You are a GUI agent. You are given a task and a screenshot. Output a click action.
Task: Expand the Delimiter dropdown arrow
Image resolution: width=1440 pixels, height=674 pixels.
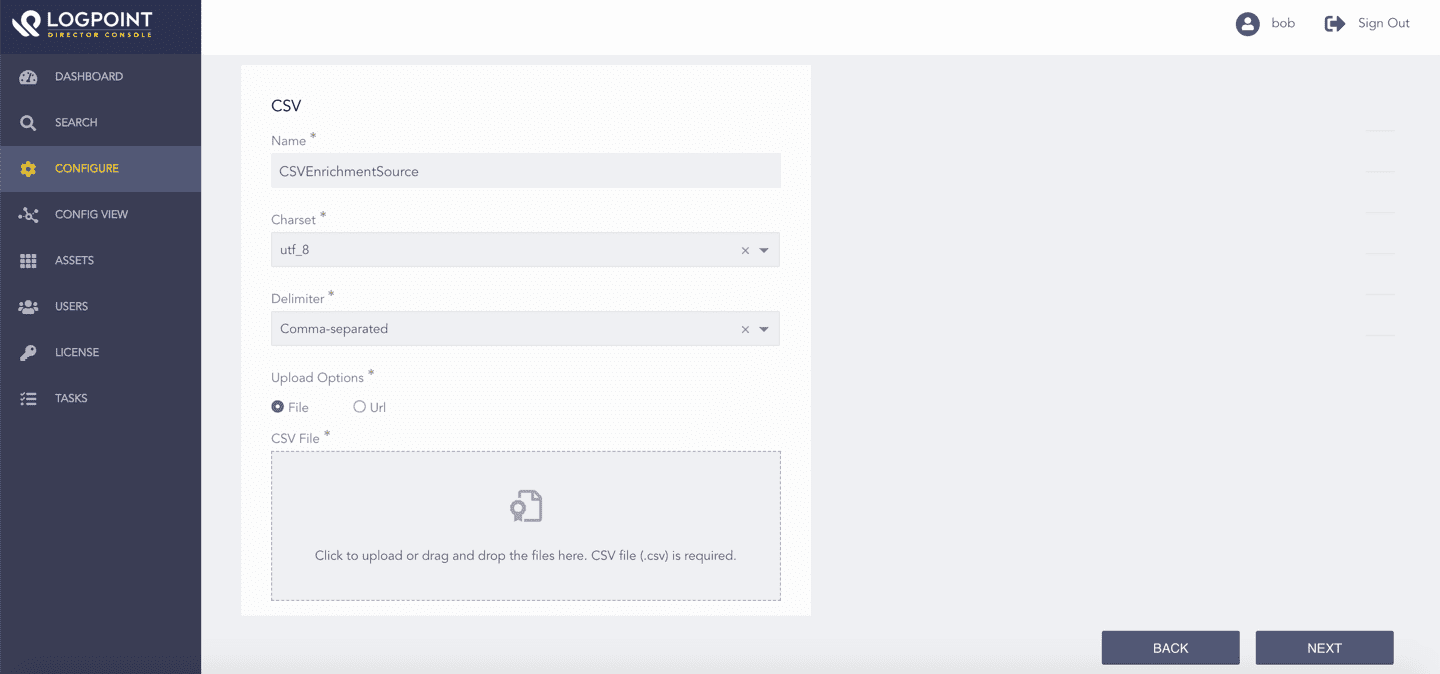coord(764,329)
